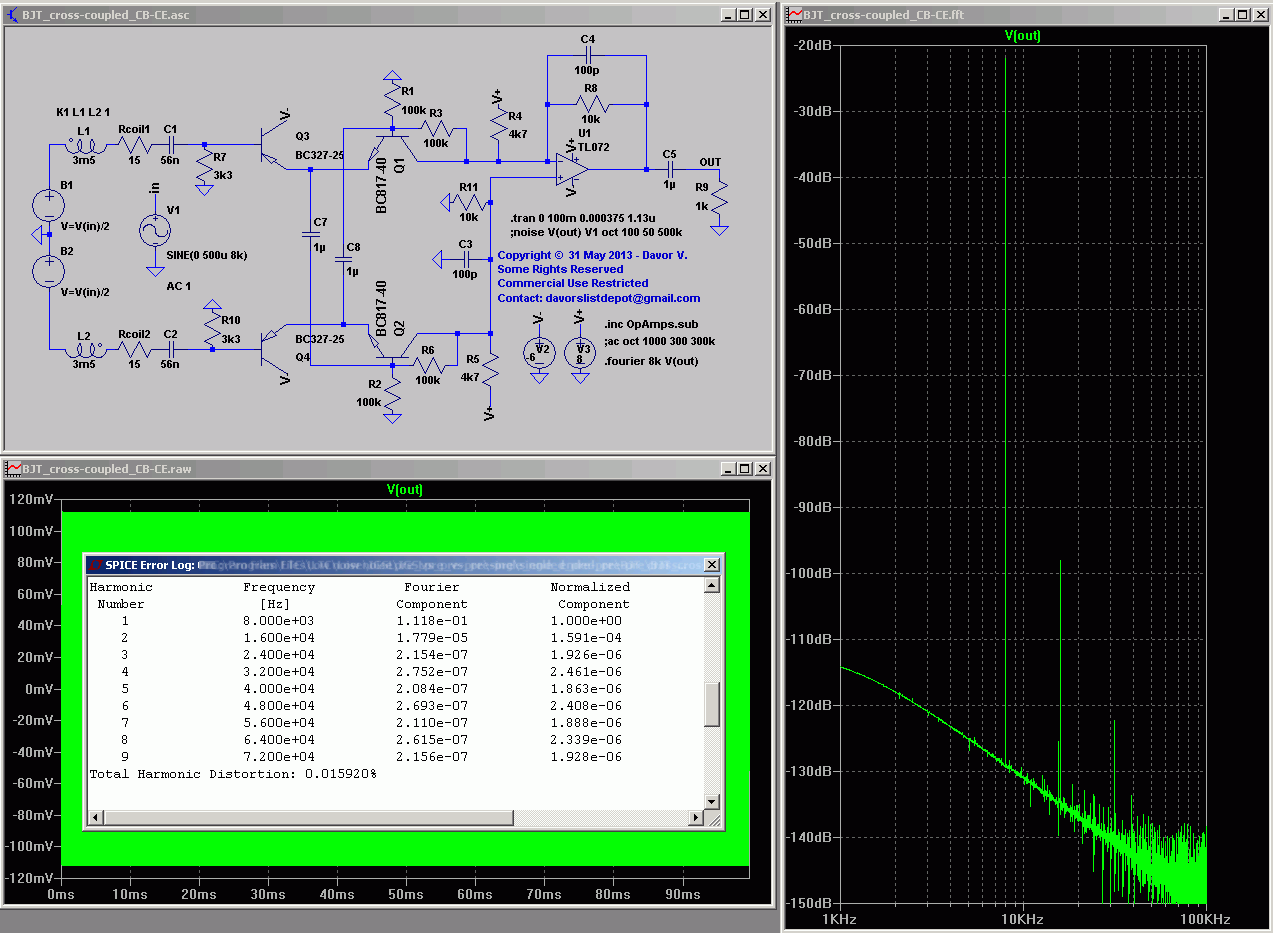Select the .fourier 8k V(out) directive text
Viewport: 1273px width, 933px height.
[651, 361]
